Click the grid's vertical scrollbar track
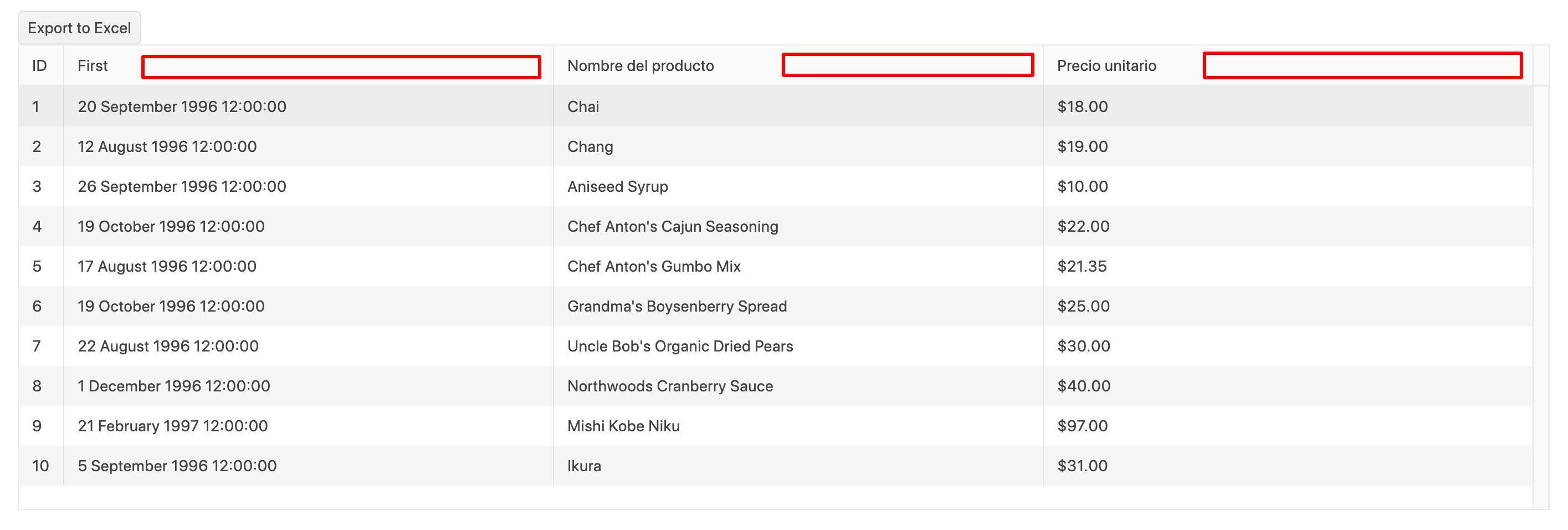Viewport: 1568px width, 530px height. tap(1541, 292)
